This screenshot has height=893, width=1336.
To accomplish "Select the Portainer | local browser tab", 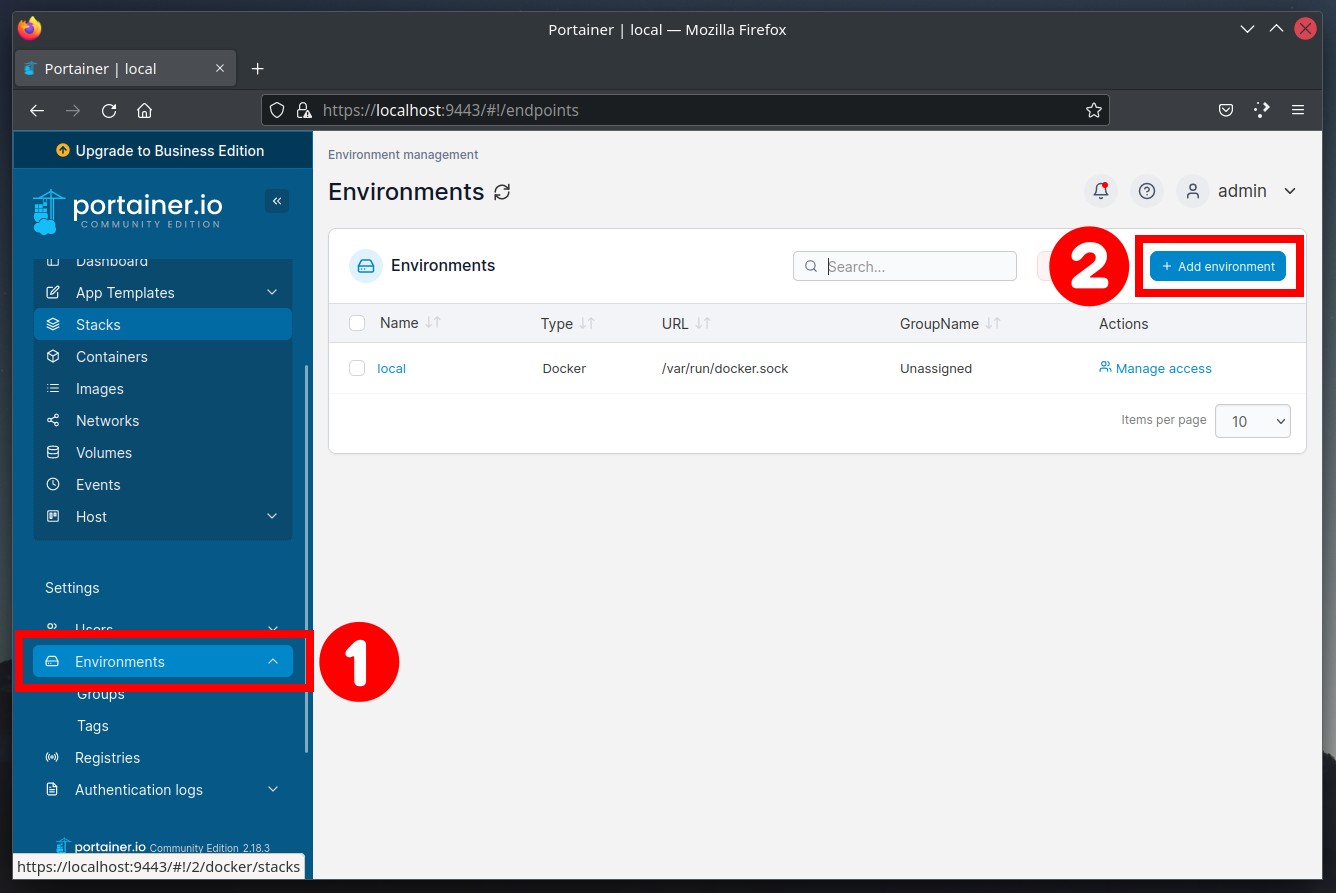I will point(125,69).
